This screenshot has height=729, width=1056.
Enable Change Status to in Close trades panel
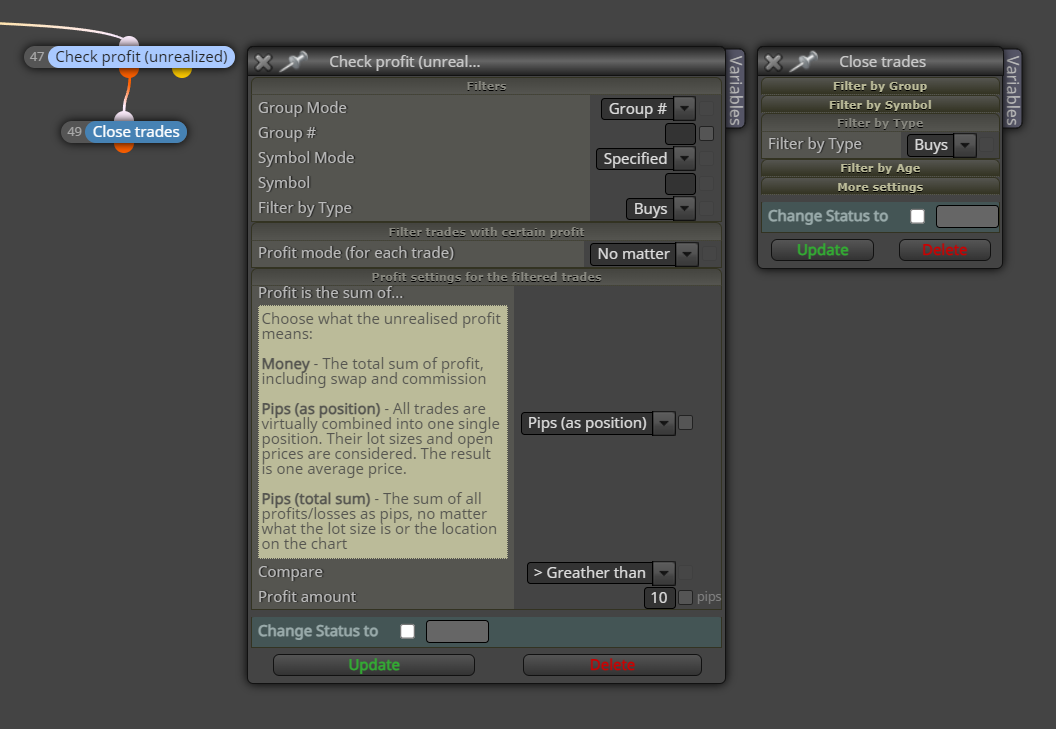[917, 216]
